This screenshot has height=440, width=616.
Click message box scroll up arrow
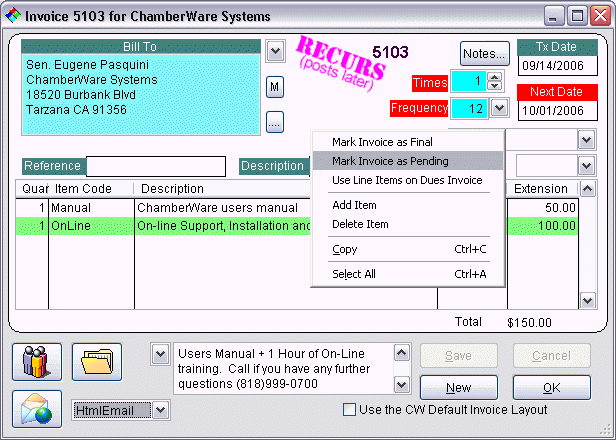pyautogui.click(x=402, y=353)
